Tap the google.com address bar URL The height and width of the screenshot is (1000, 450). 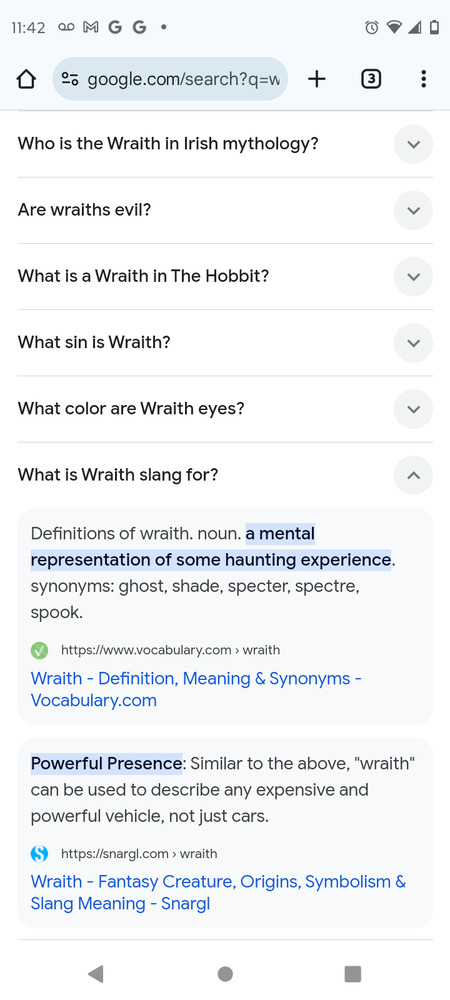[184, 79]
